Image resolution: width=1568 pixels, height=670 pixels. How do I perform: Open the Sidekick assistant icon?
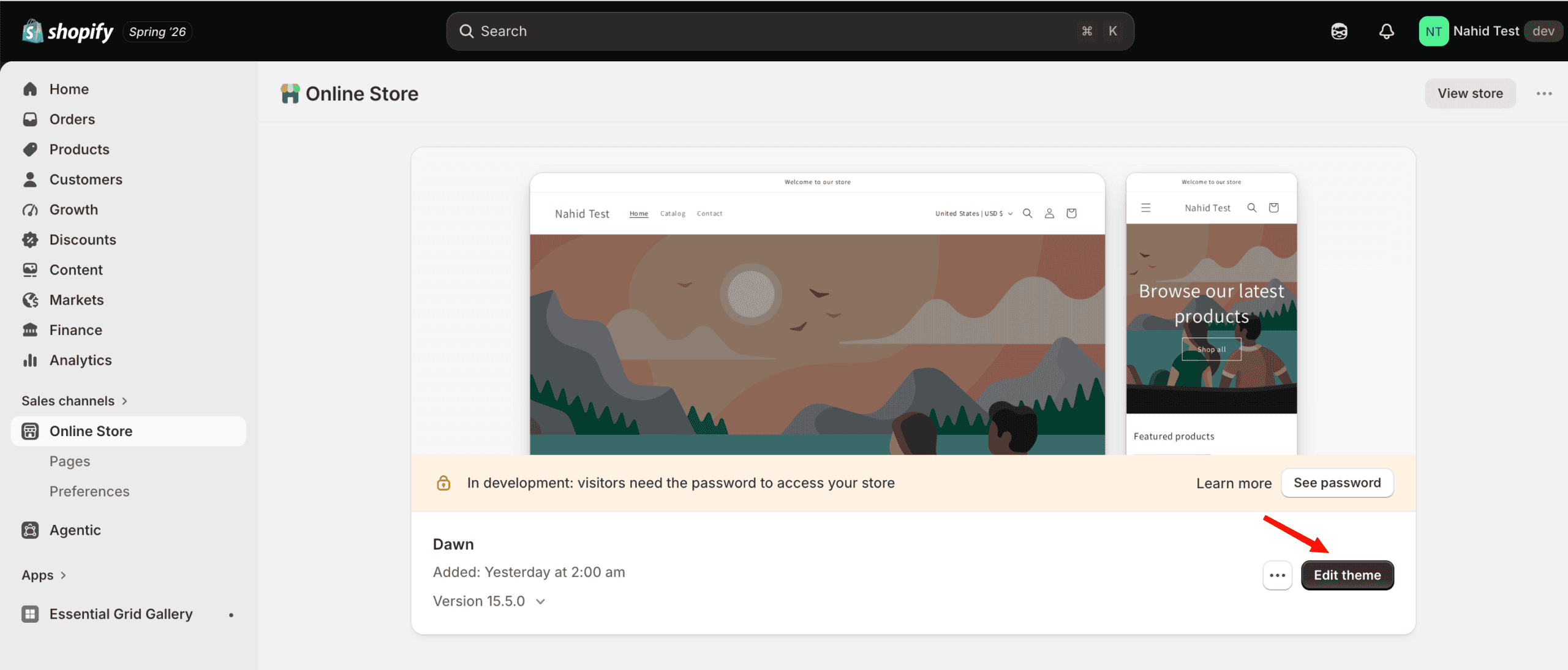[x=1339, y=31]
